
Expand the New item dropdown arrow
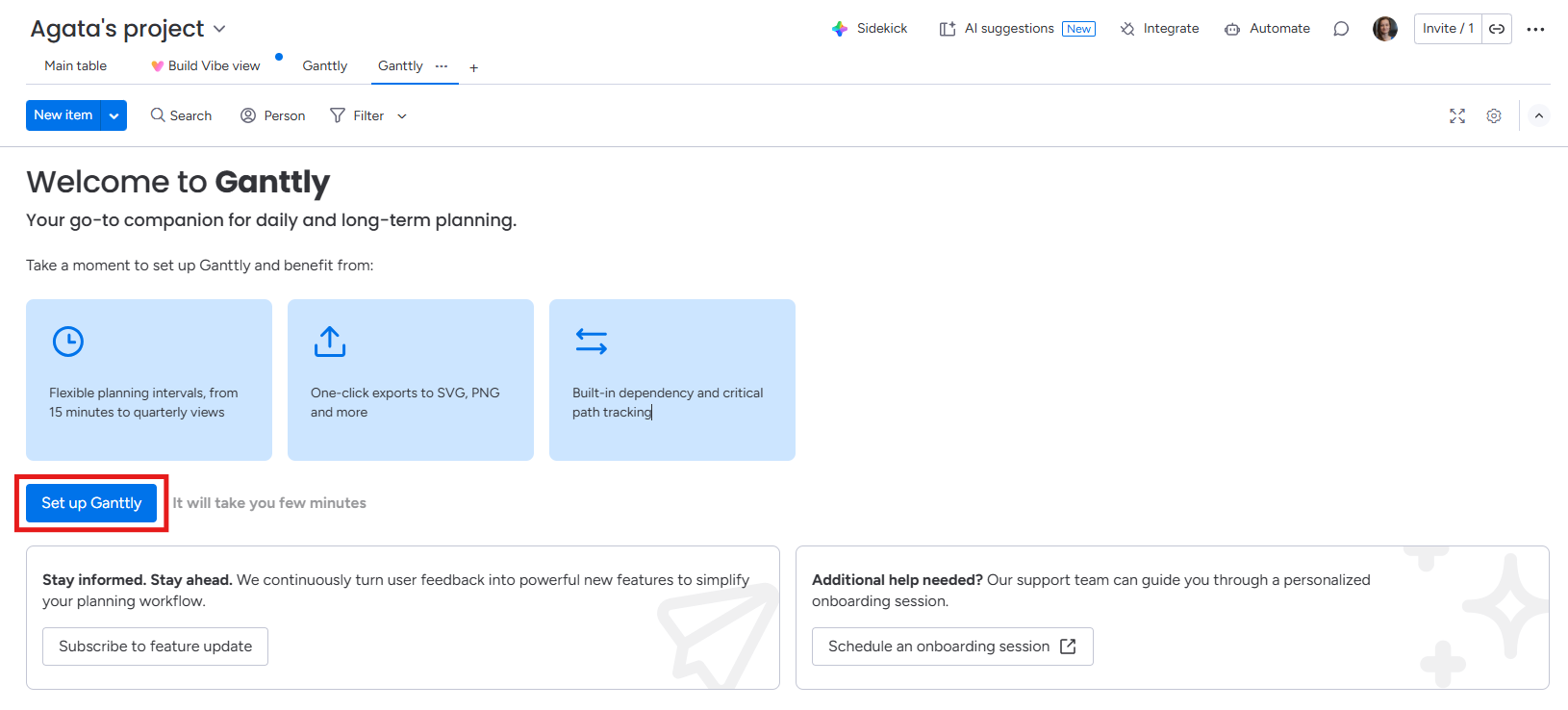(x=114, y=115)
